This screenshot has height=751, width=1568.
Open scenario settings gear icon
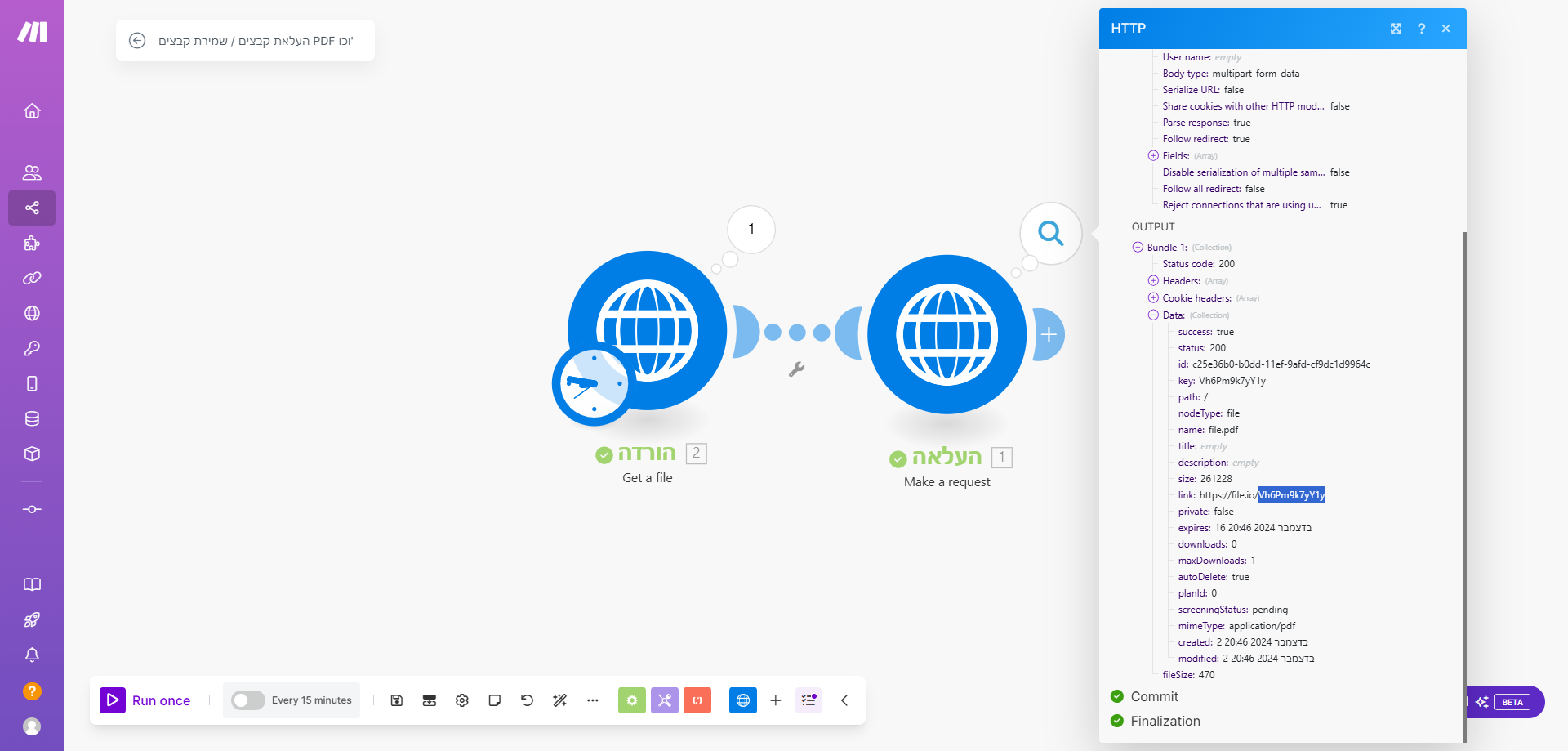462,700
